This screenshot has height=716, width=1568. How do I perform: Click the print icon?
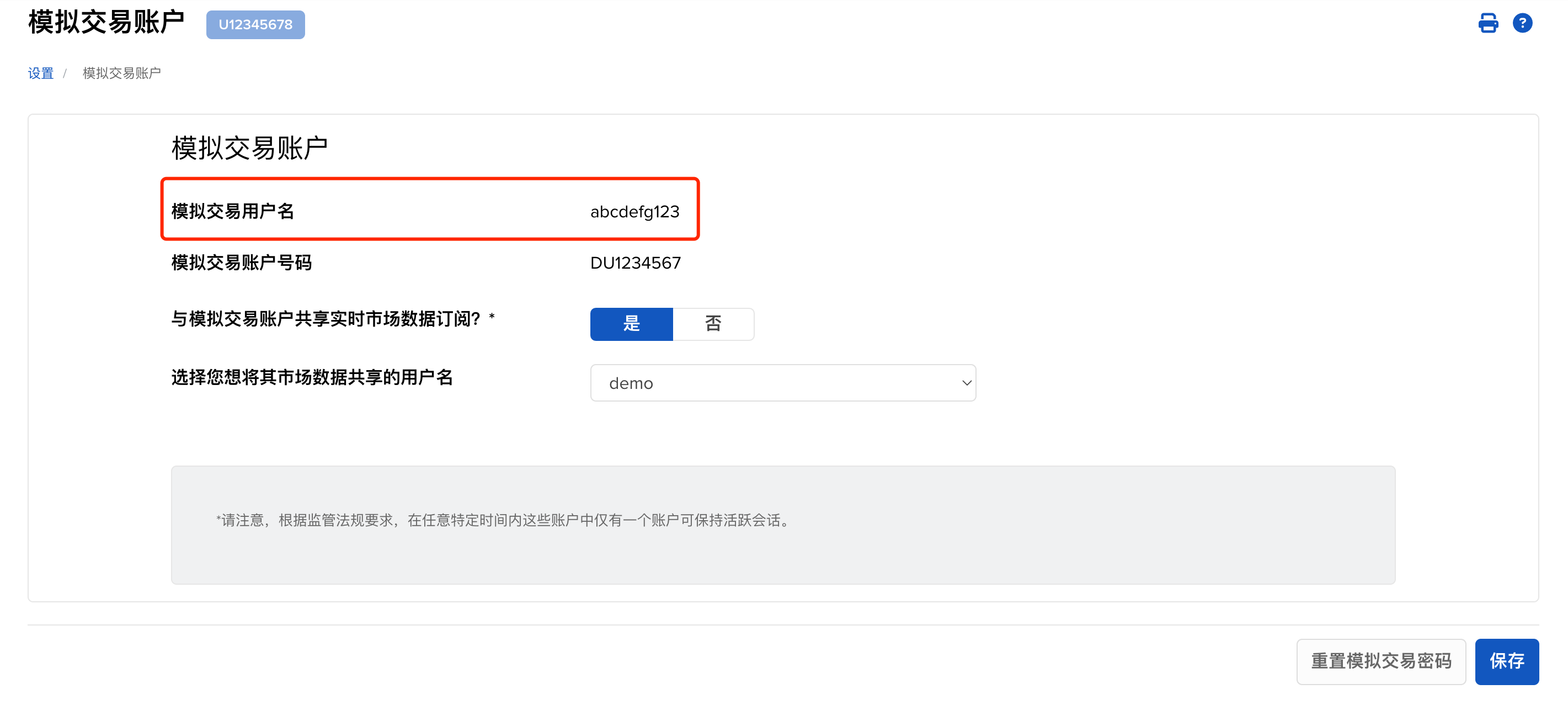coord(1487,23)
